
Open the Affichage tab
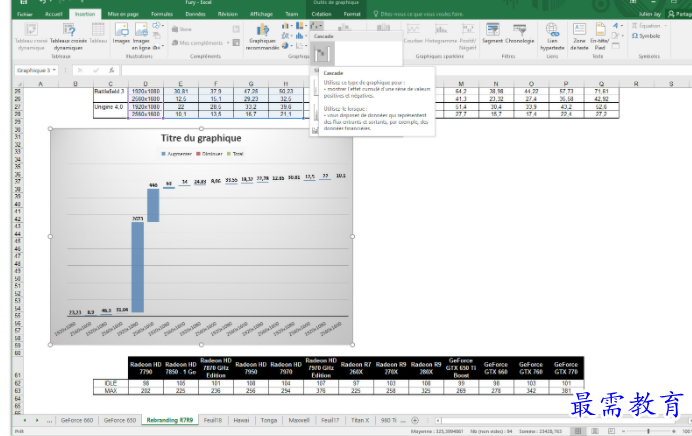click(x=262, y=14)
